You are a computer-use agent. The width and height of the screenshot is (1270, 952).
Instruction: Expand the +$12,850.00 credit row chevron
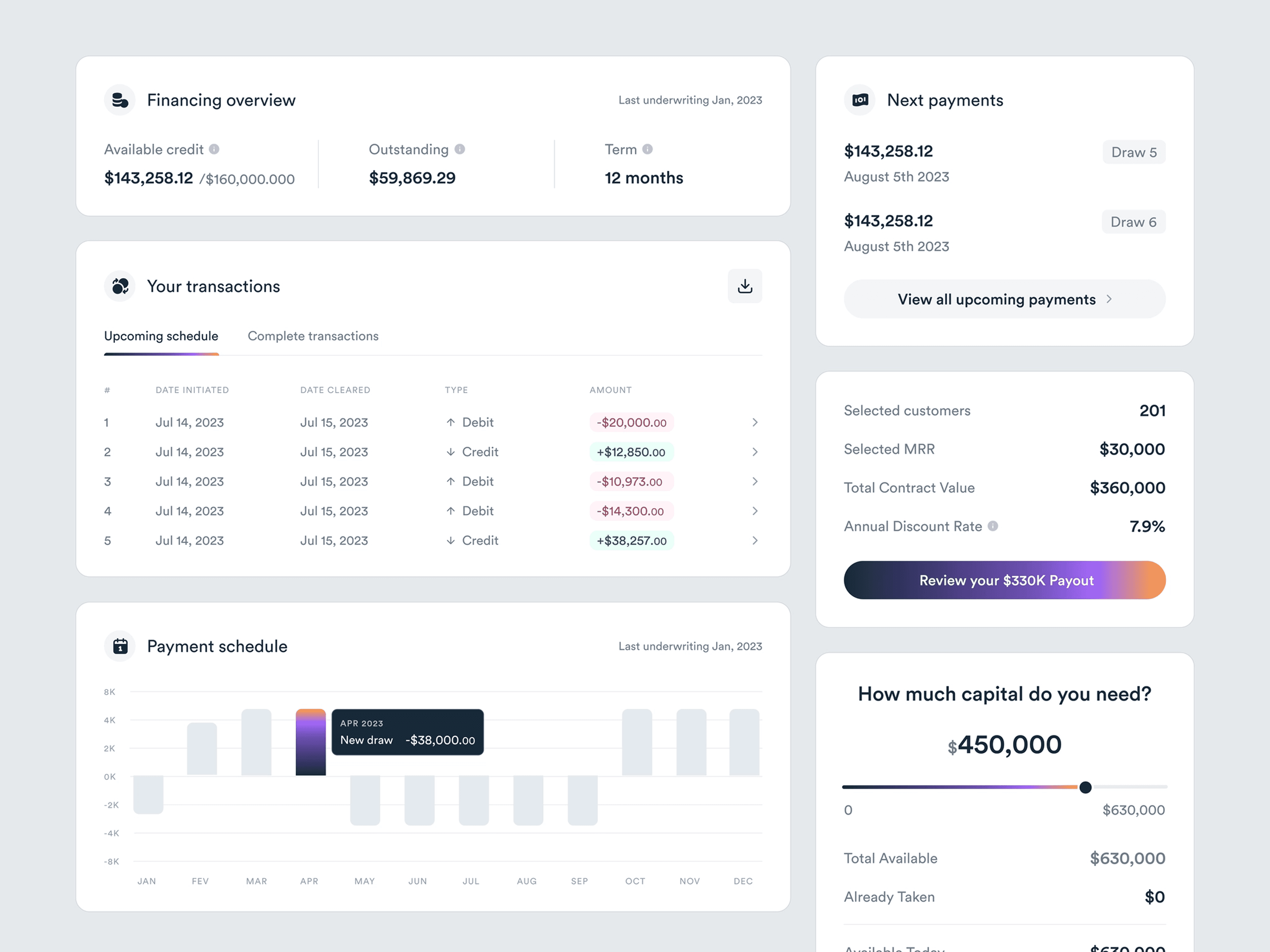click(x=754, y=452)
